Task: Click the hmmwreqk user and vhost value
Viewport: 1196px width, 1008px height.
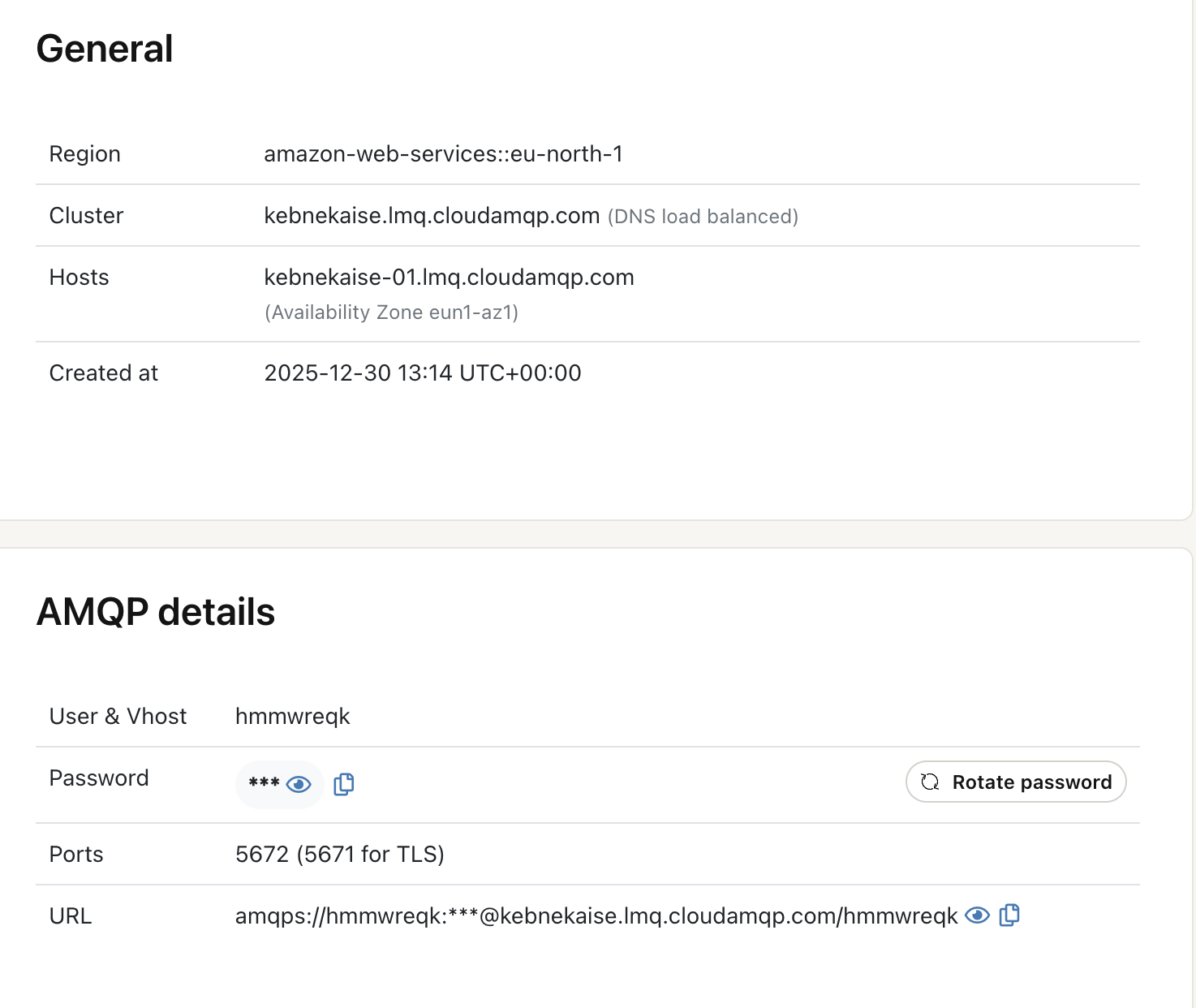Action: tap(292, 716)
